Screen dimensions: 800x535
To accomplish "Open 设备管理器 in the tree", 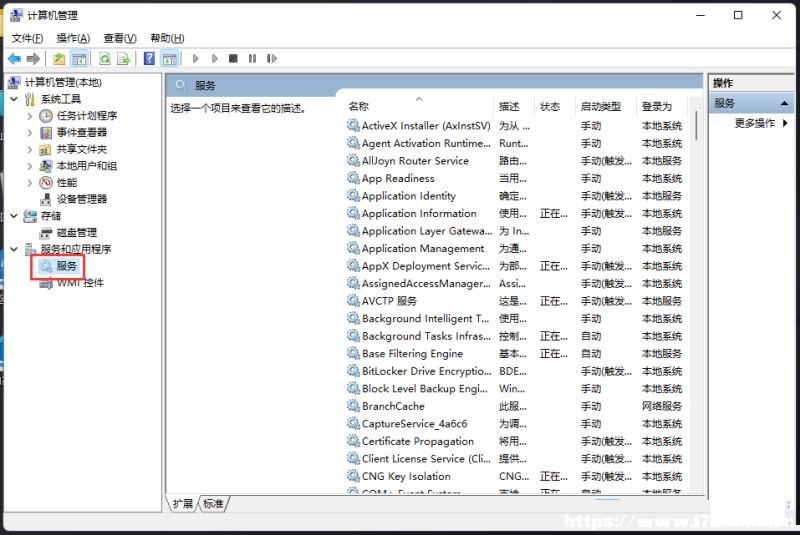I will pos(82,199).
